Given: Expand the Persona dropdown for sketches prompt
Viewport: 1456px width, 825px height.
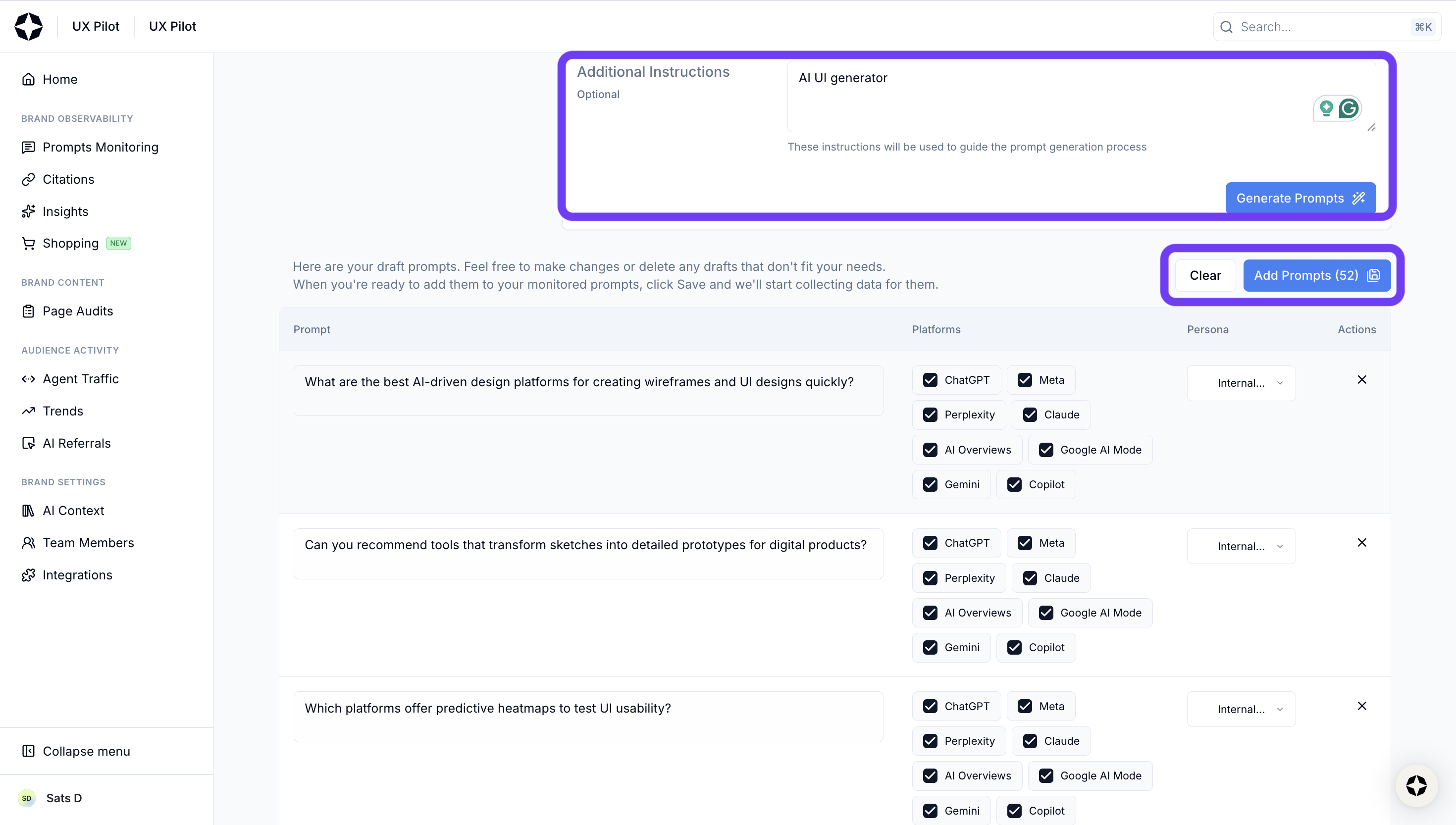Looking at the screenshot, I should click(1241, 546).
